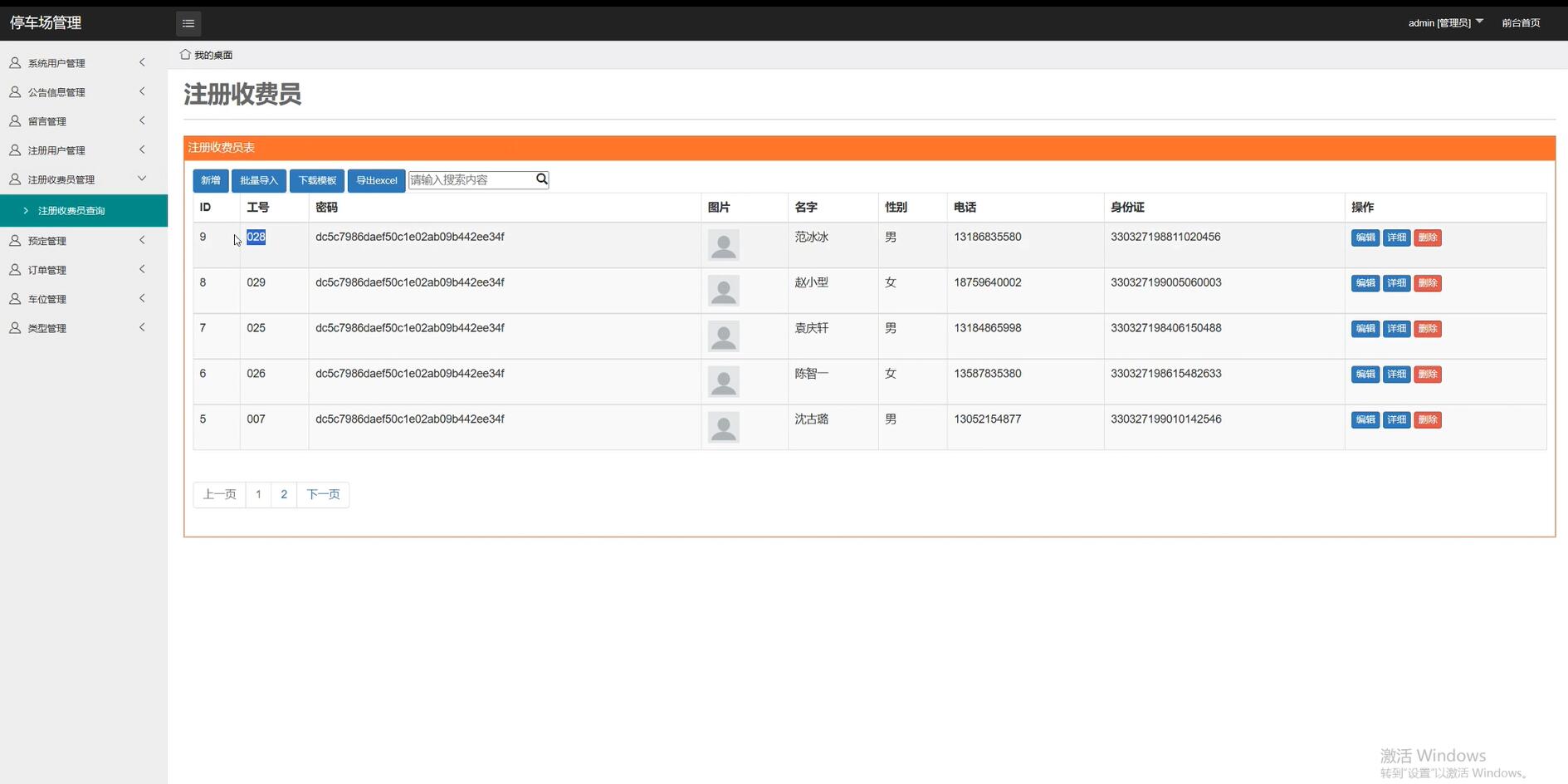Expand the 系统用户管理 chevron
This screenshot has width=1568, height=784.
click(142, 62)
